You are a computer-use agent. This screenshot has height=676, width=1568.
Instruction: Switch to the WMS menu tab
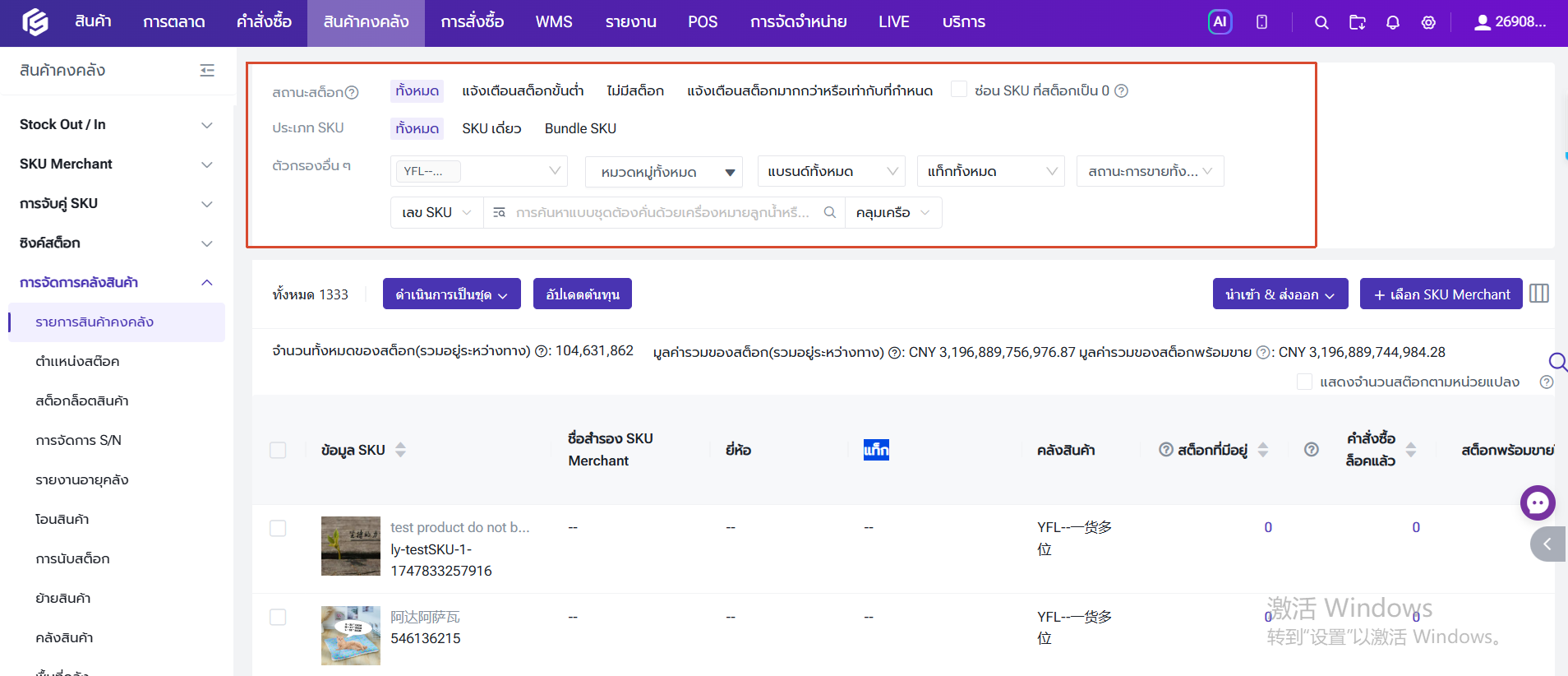[554, 22]
